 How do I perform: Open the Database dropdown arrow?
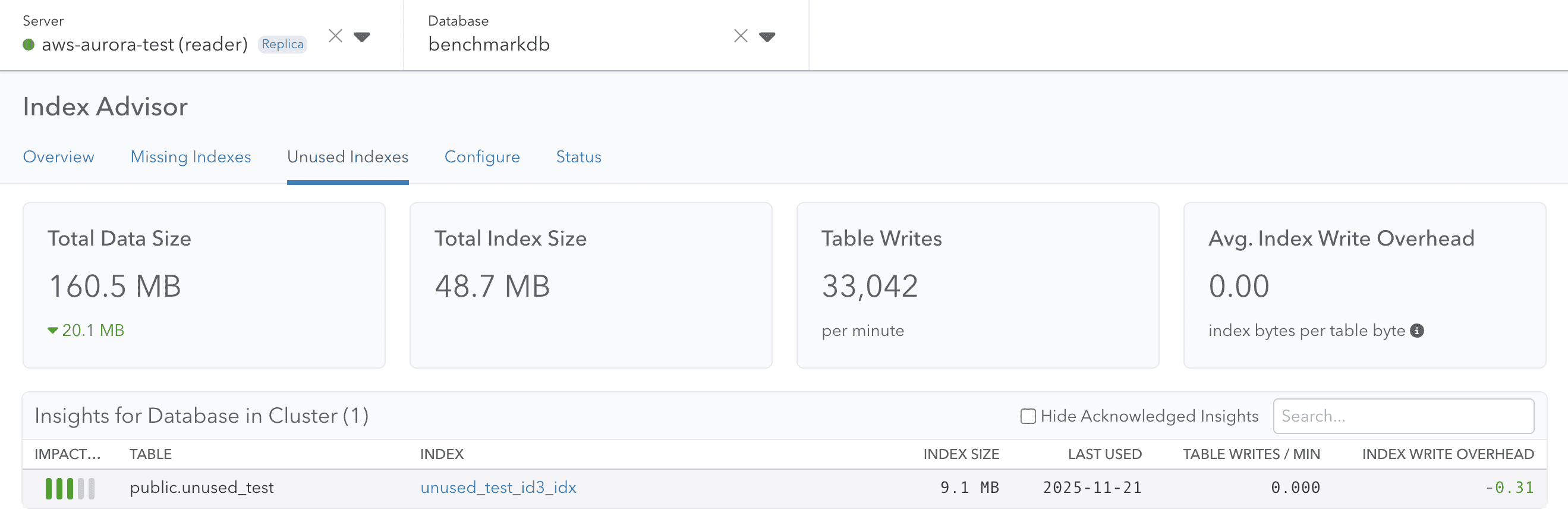click(x=767, y=37)
